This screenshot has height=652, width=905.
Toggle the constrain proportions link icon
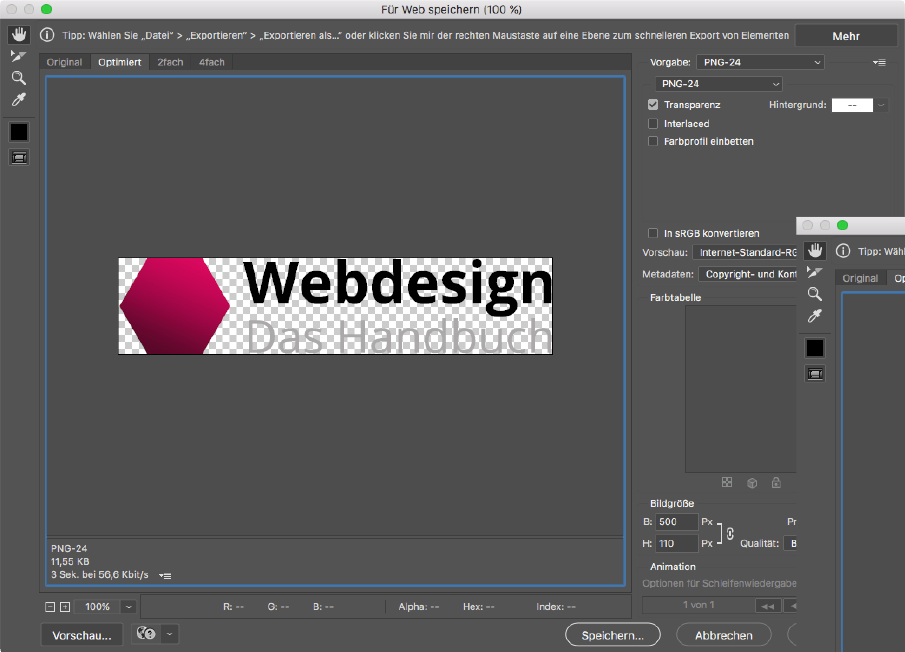pos(730,533)
